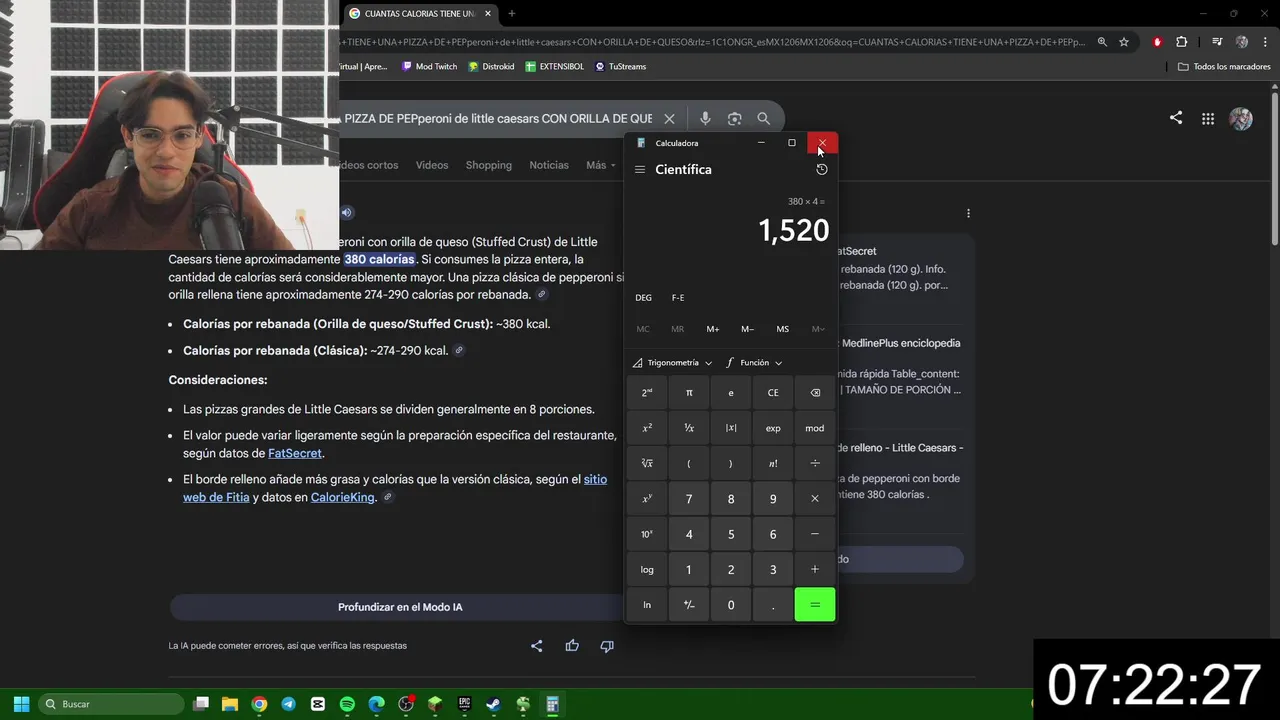Click the divide operator key

pos(815,463)
